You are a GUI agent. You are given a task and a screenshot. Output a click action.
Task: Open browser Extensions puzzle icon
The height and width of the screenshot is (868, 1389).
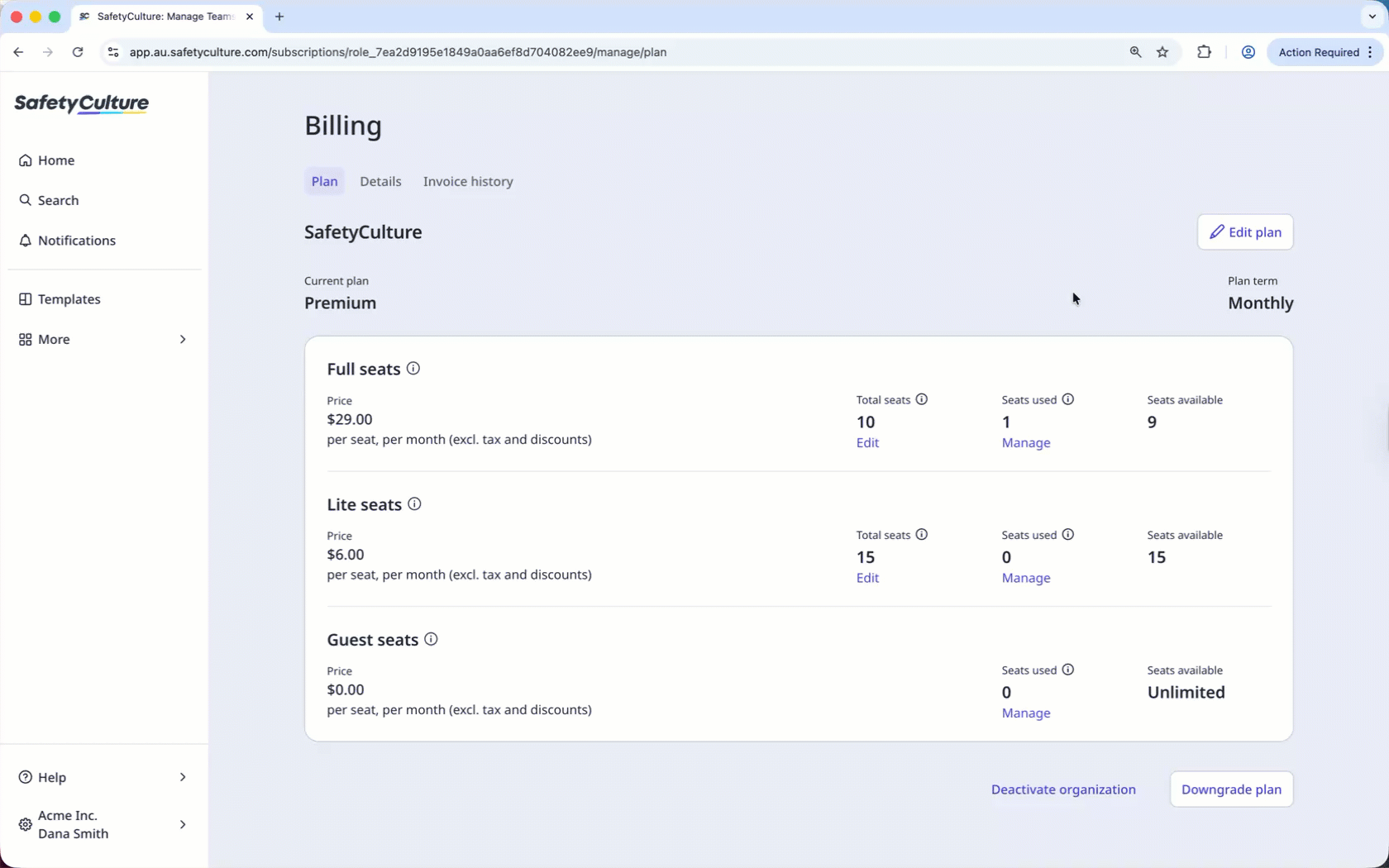tap(1204, 52)
